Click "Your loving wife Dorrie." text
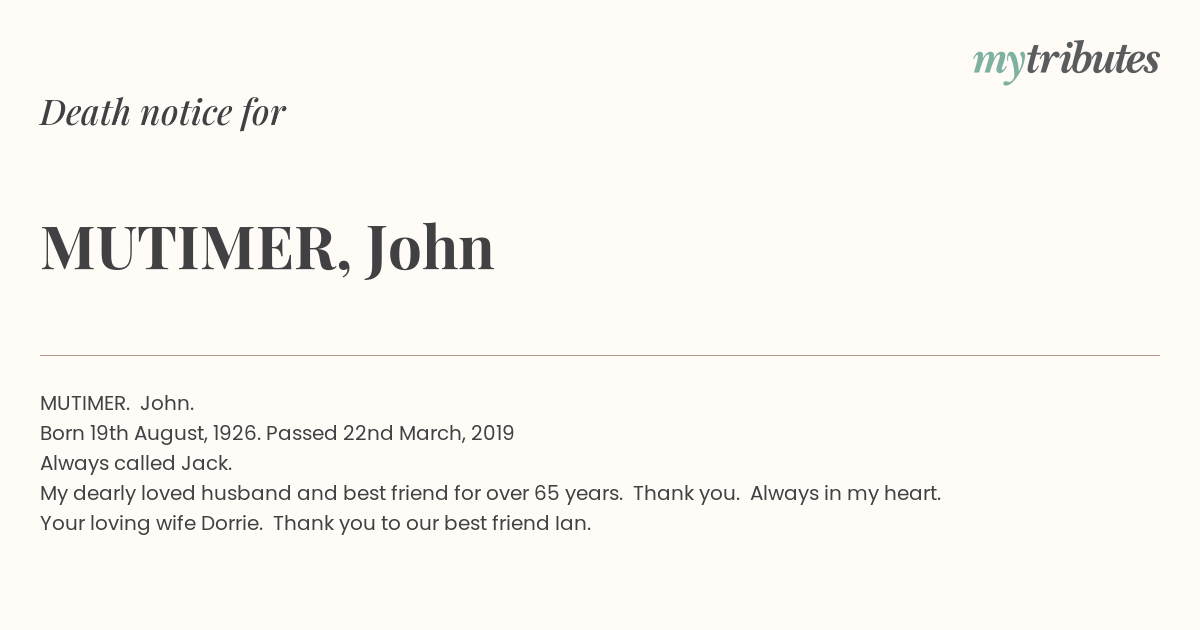This screenshot has height=630, width=1200. pyautogui.click(x=151, y=523)
